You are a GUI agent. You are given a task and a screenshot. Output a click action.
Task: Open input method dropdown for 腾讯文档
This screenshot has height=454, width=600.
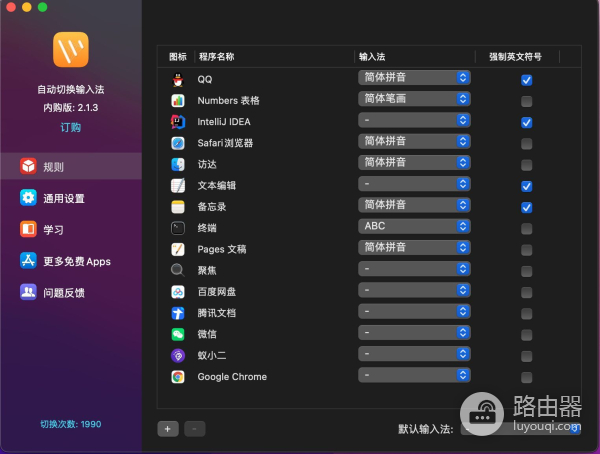coord(414,311)
